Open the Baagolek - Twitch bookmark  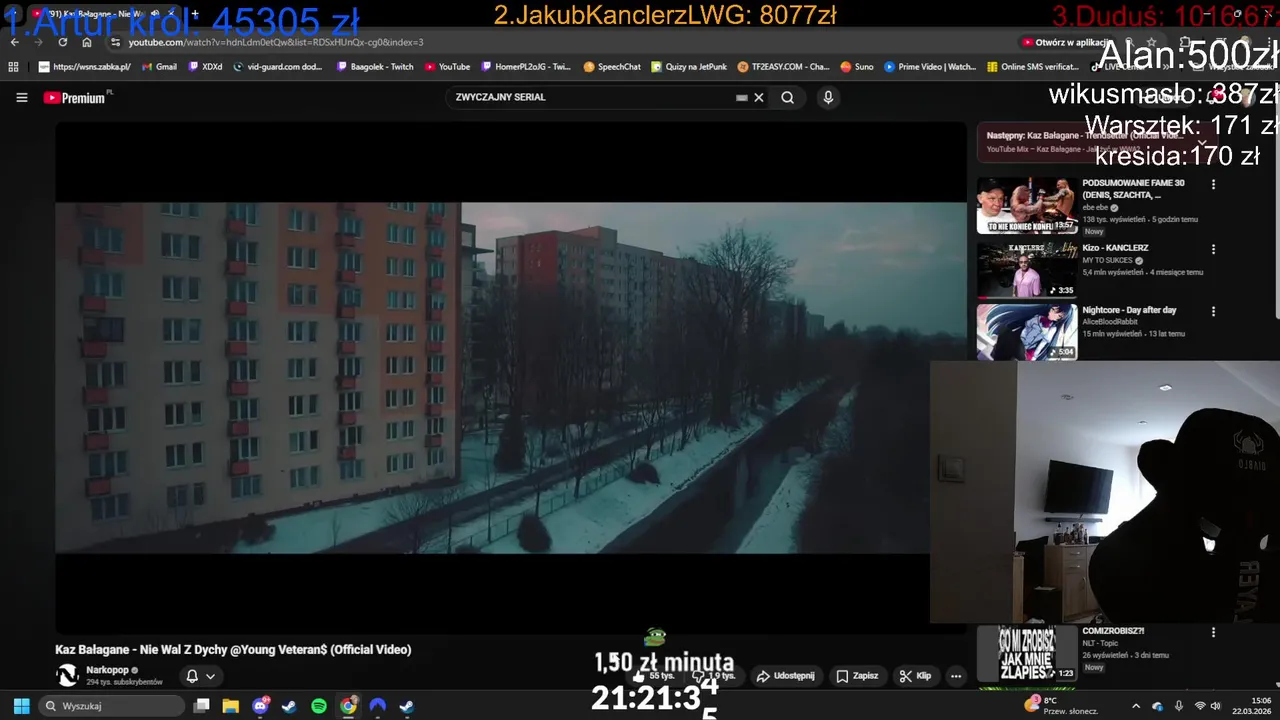click(375, 67)
